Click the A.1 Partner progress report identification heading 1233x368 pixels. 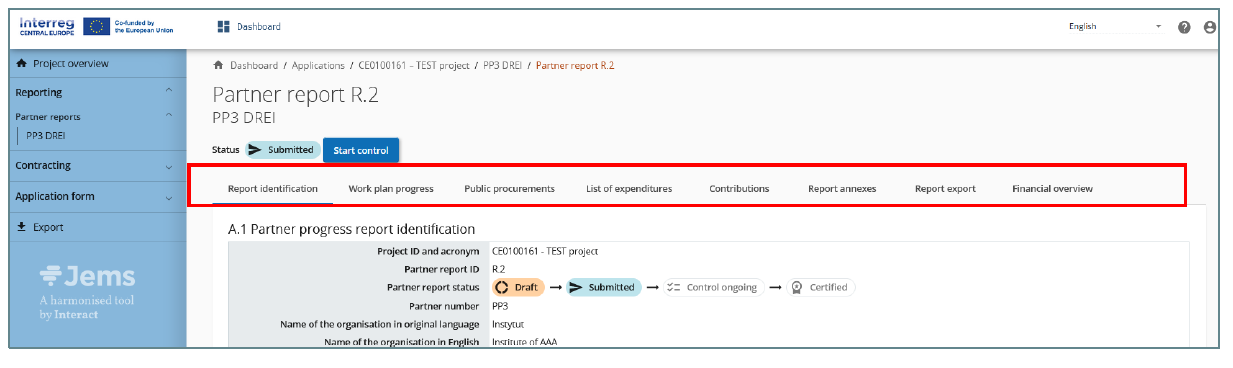pos(351,229)
